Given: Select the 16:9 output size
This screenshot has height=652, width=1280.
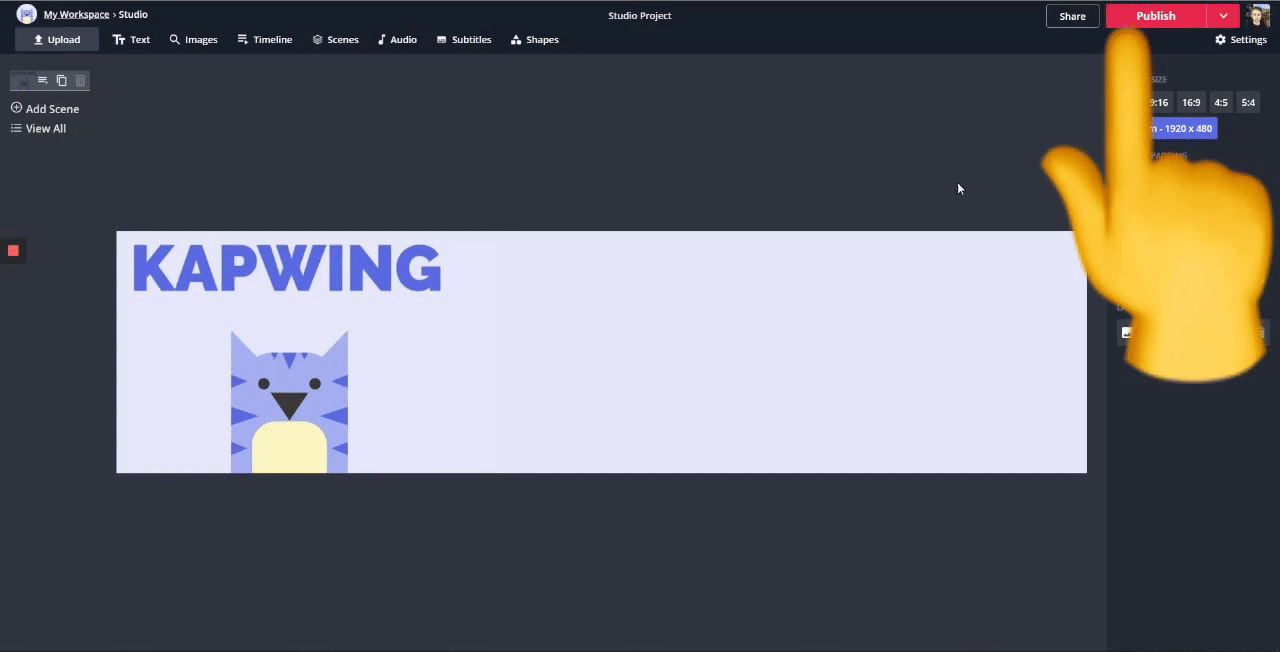Looking at the screenshot, I should point(1191,102).
